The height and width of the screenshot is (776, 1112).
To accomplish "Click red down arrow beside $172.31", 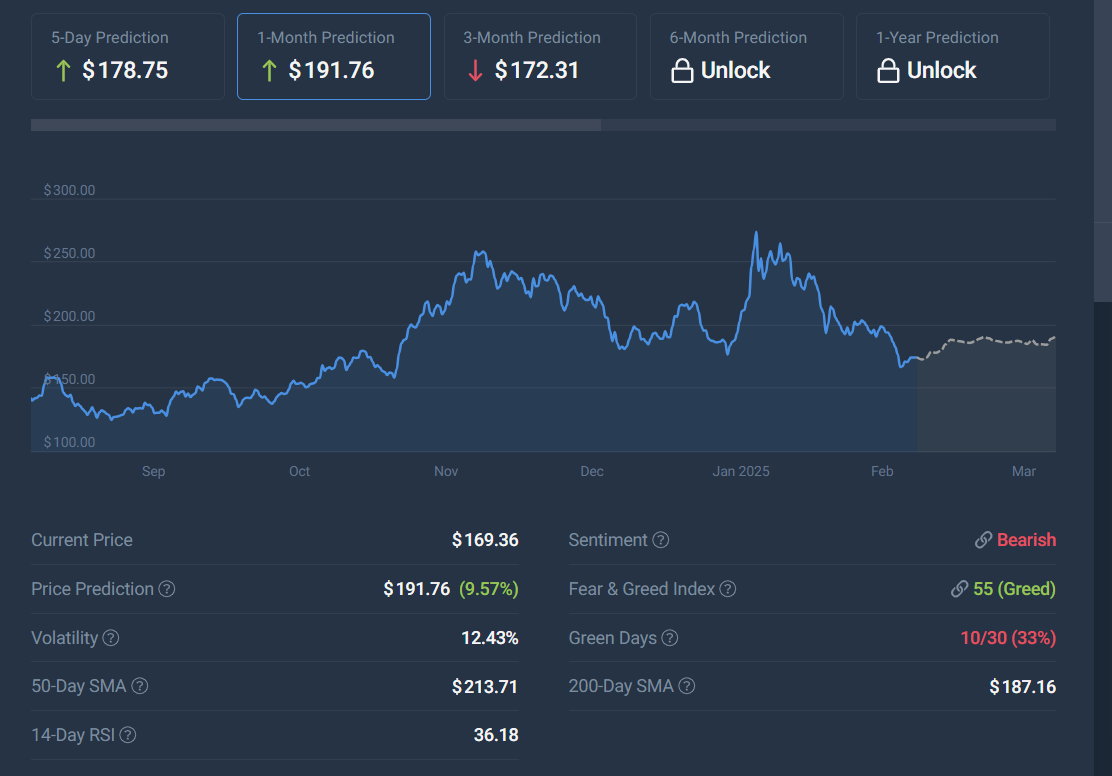I will pyautogui.click(x=475, y=71).
